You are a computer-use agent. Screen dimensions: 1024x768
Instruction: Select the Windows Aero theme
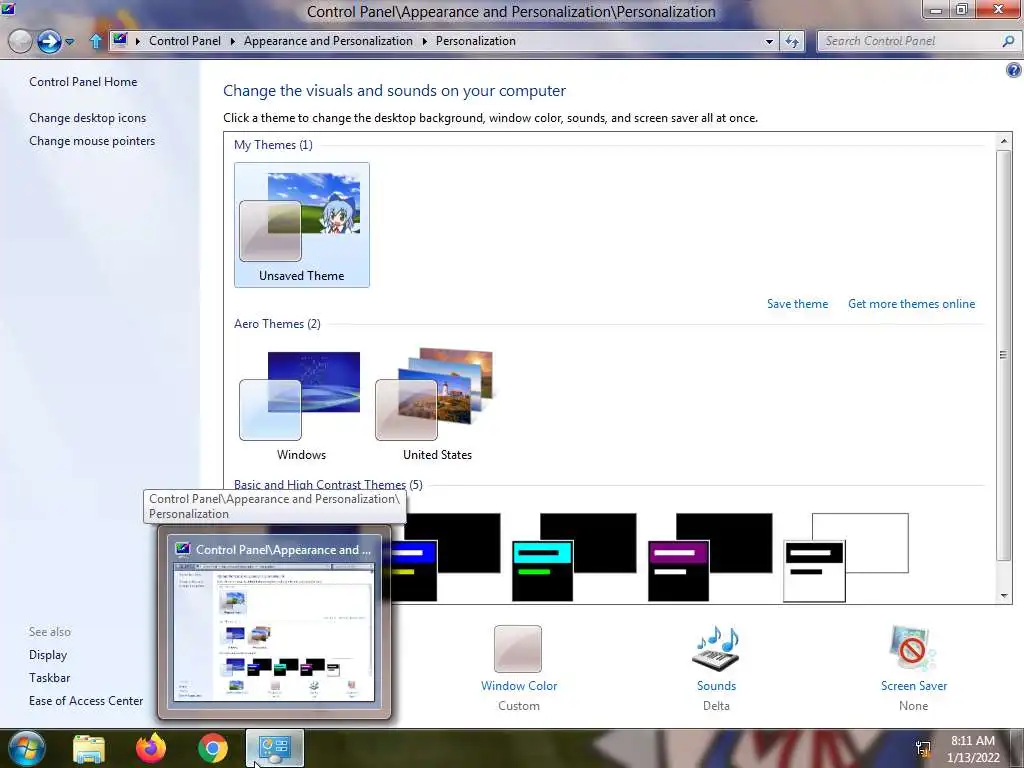[301, 405]
